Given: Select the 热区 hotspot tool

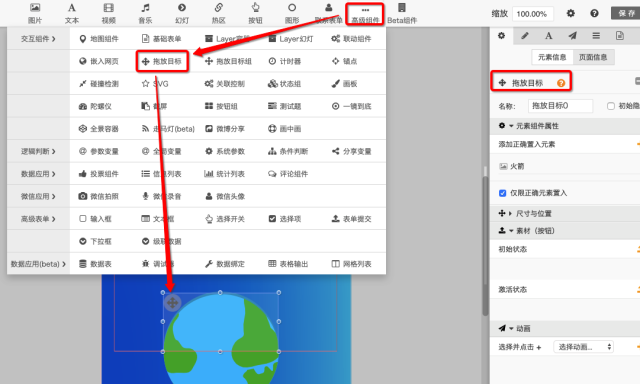Looking at the screenshot, I should pyautogui.click(x=219, y=13).
